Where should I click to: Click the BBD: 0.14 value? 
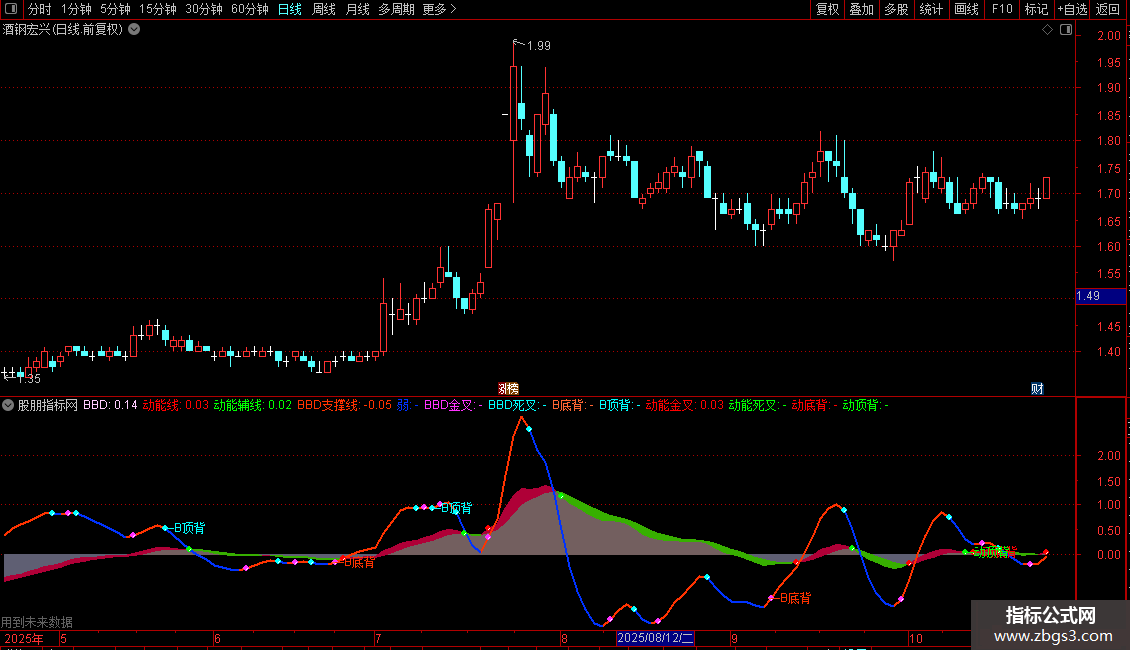pos(110,405)
